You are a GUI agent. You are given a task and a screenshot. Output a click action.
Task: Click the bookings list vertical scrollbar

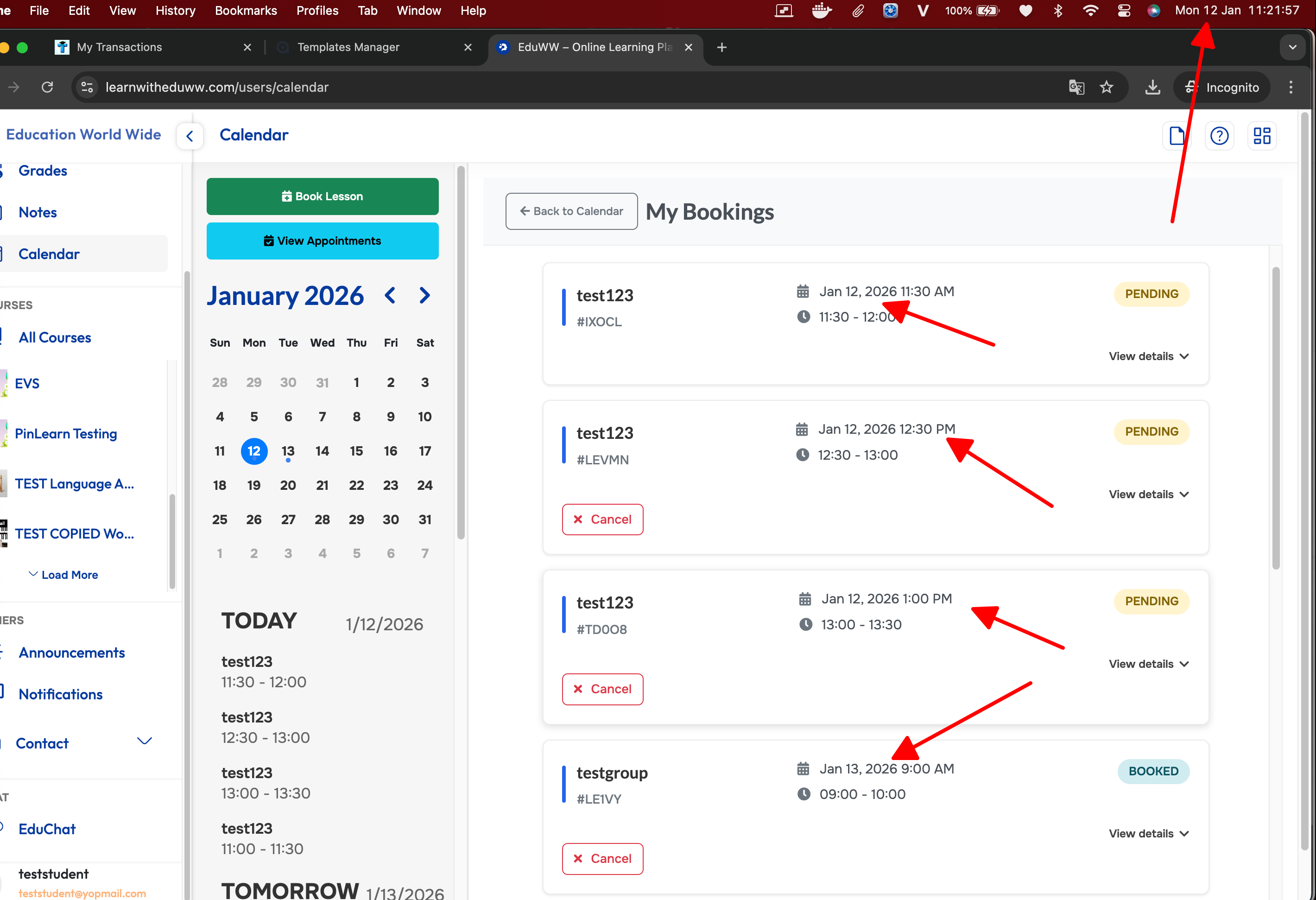1275,418
